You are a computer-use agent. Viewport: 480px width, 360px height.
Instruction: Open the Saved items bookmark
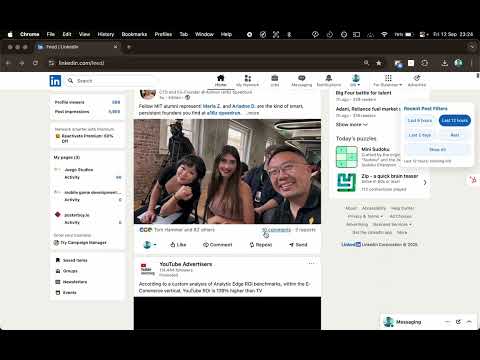coord(71,260)
